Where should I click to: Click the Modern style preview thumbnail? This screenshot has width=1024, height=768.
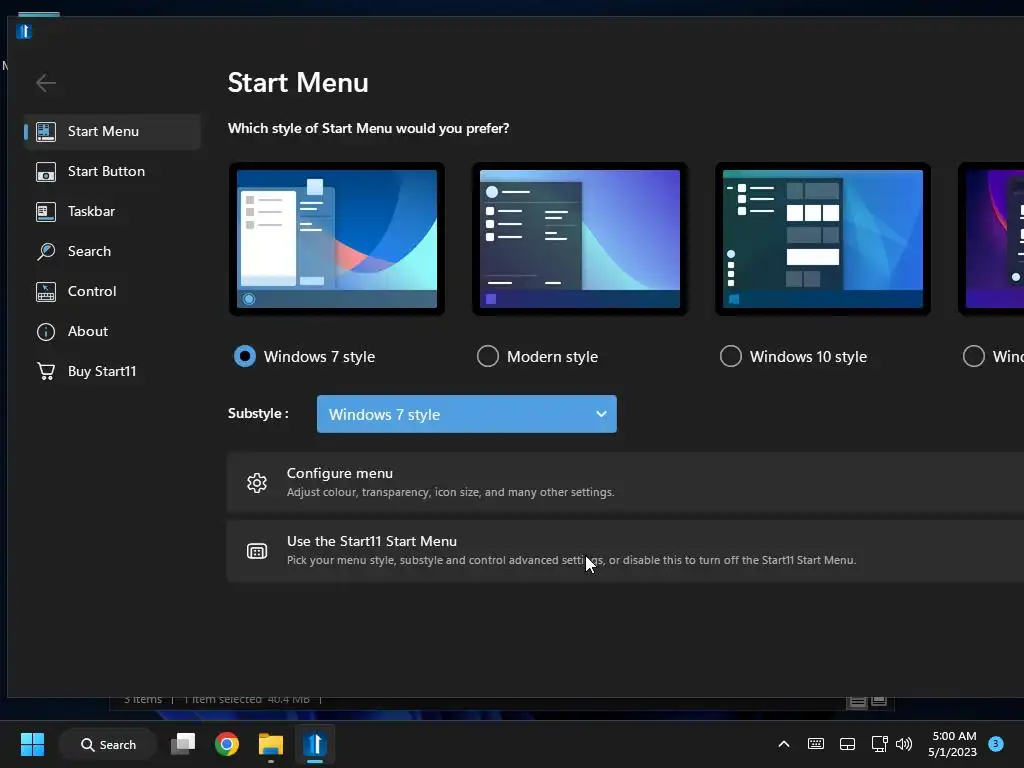pos(580,239)
